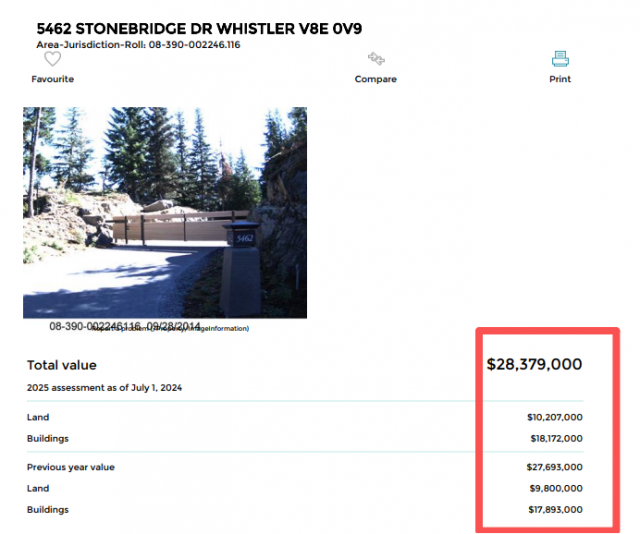Image resolution: width=640 pixels, height=534 pixels.
Task: Select the Favourite text label
Action: click(53, 79)
